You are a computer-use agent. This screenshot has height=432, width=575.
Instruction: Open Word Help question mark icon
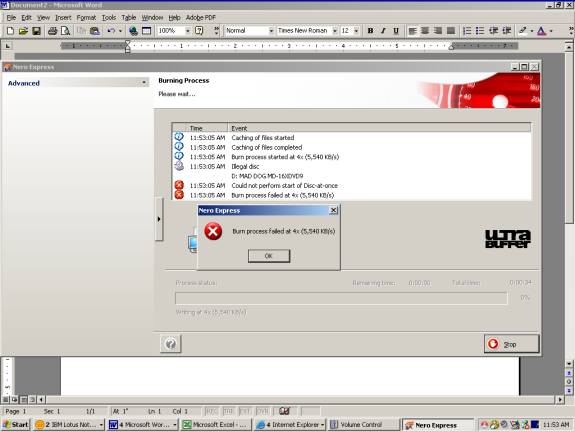click(199, 31)
